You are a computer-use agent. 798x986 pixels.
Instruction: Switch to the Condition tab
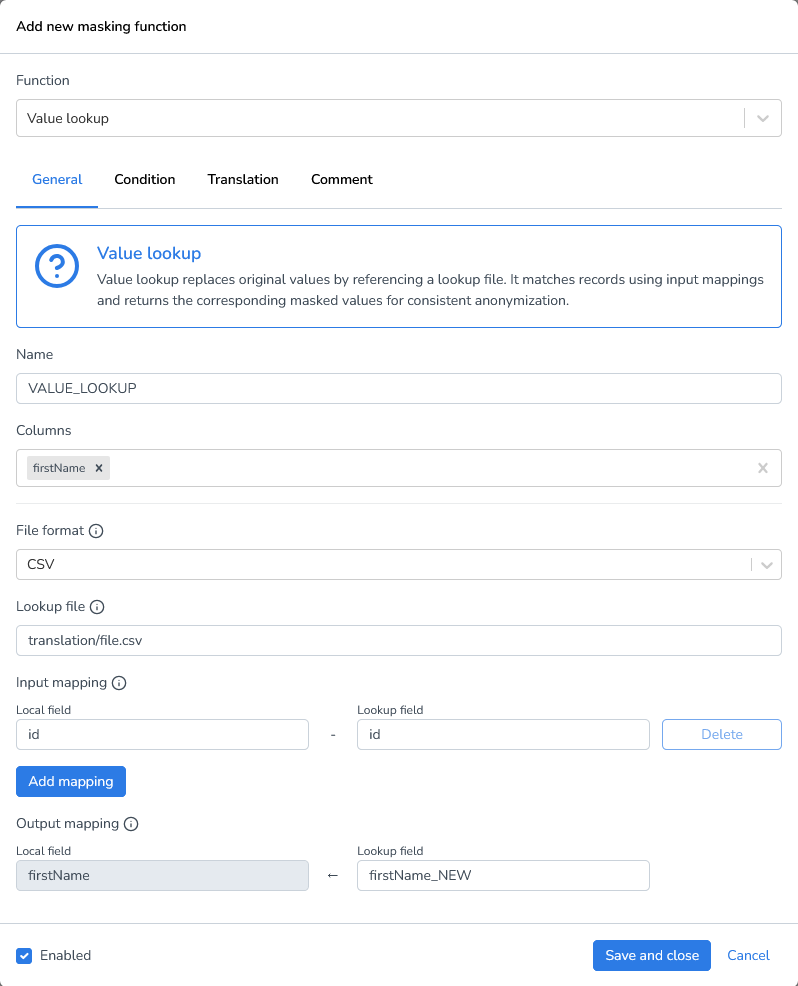(144, 179)
